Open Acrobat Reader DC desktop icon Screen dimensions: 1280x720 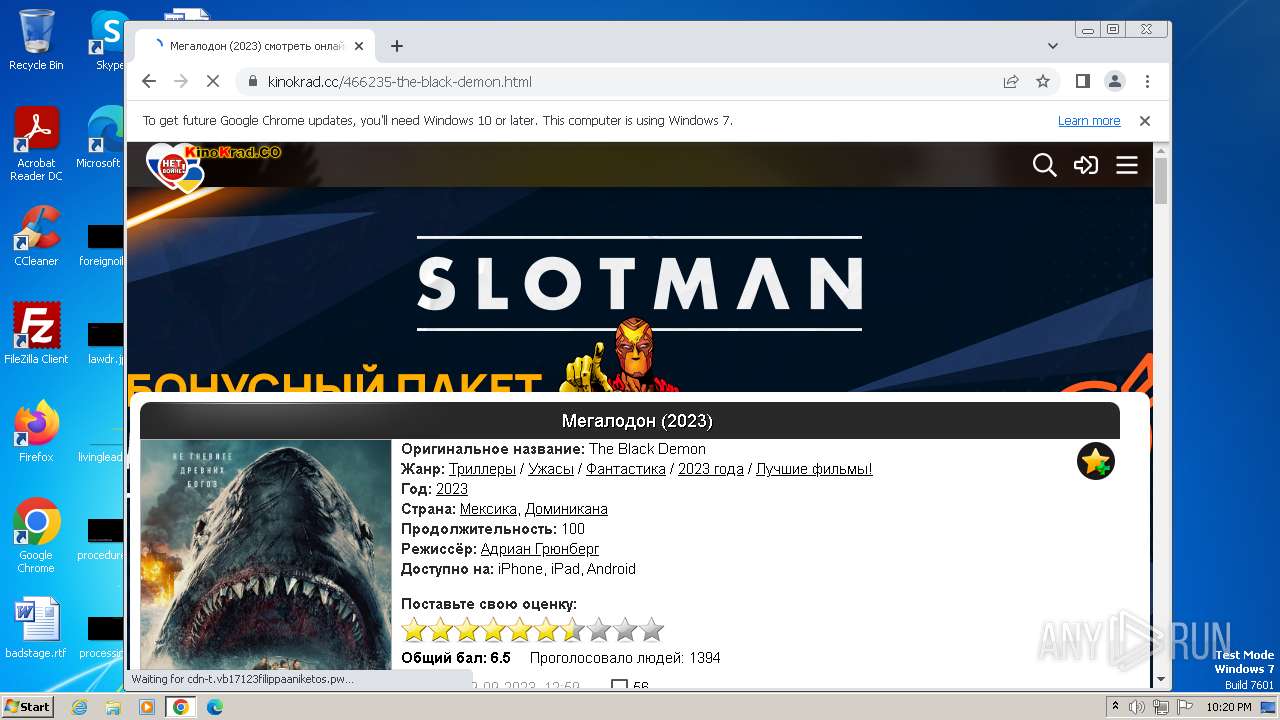36,145
